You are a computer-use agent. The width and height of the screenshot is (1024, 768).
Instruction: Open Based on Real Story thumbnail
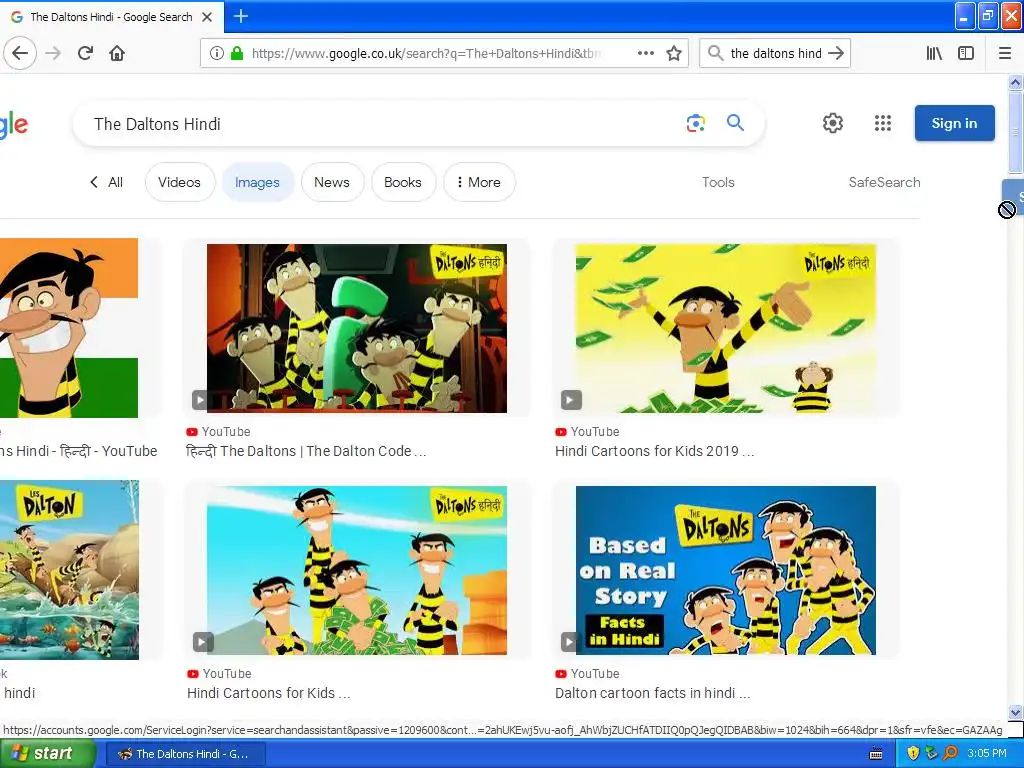tap(726, 570)
